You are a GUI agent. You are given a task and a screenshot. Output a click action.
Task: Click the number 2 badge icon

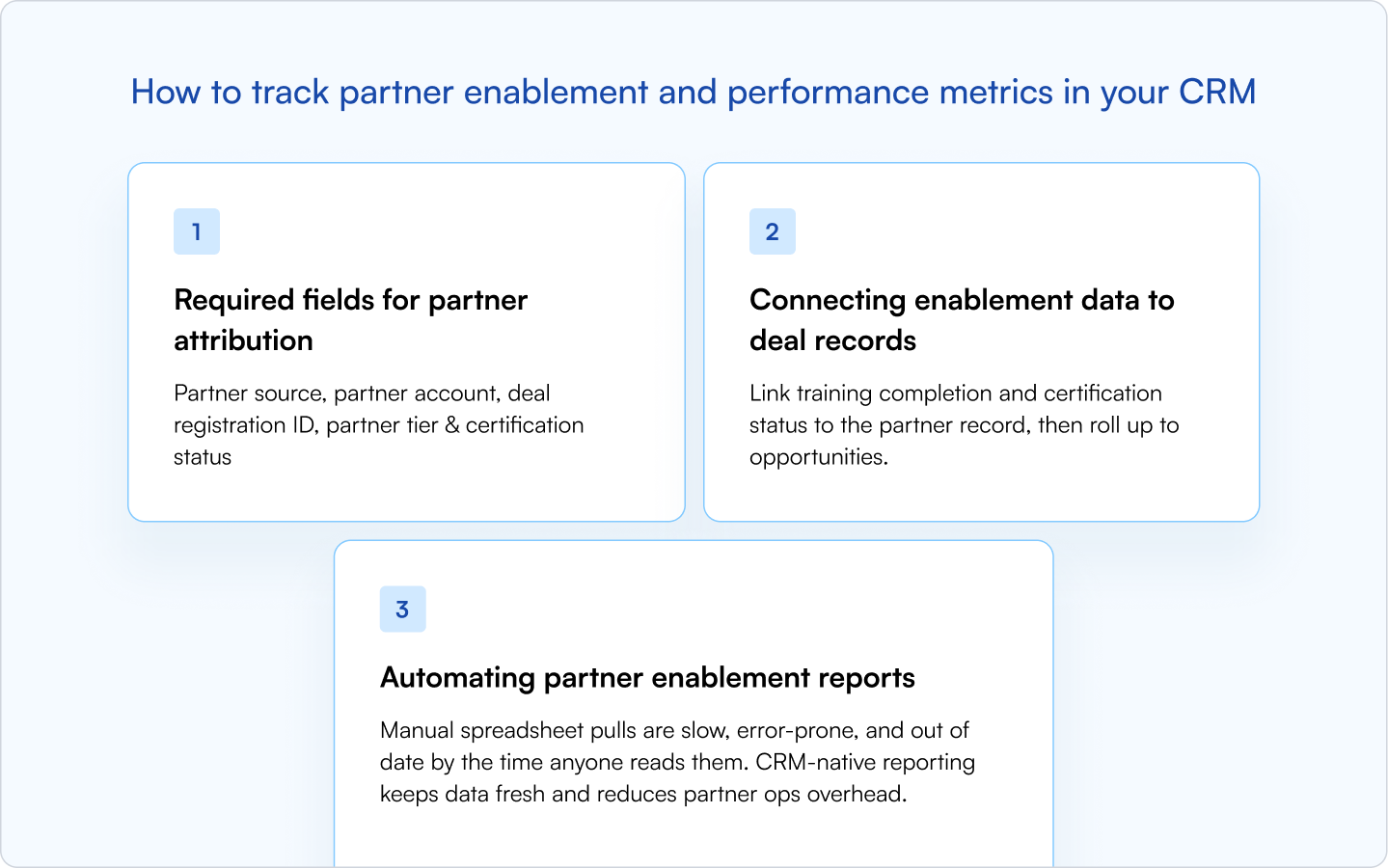coord(773,231)
